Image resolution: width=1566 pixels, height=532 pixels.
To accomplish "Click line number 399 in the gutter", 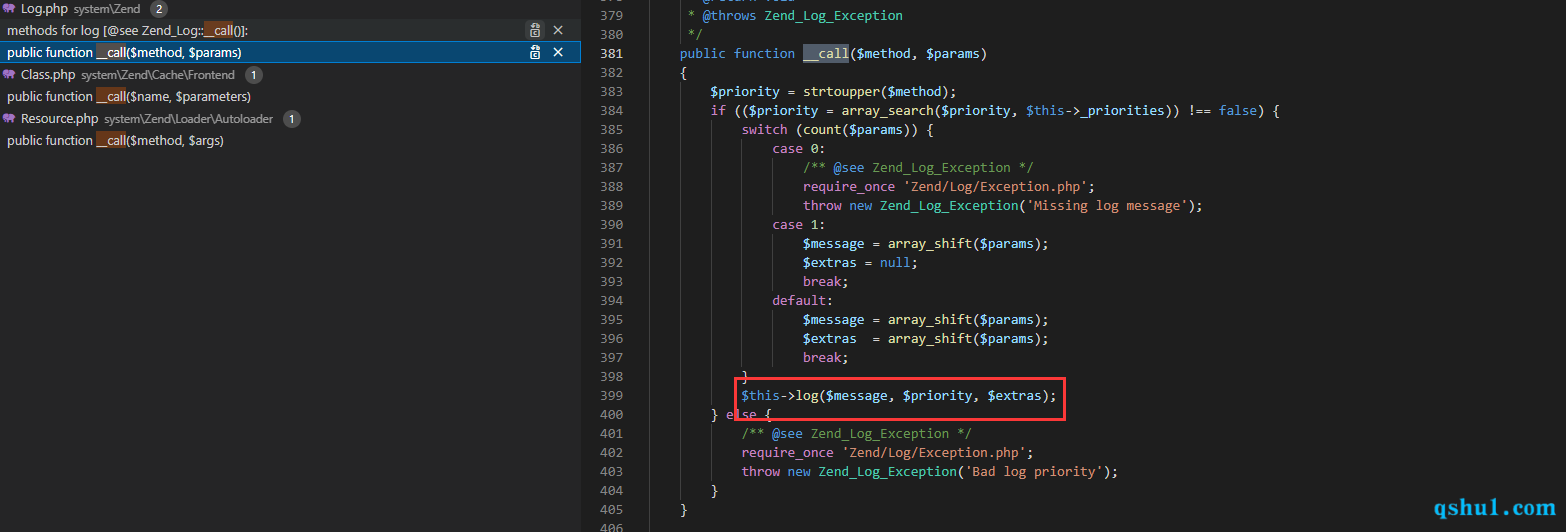I will pos(612,396).
